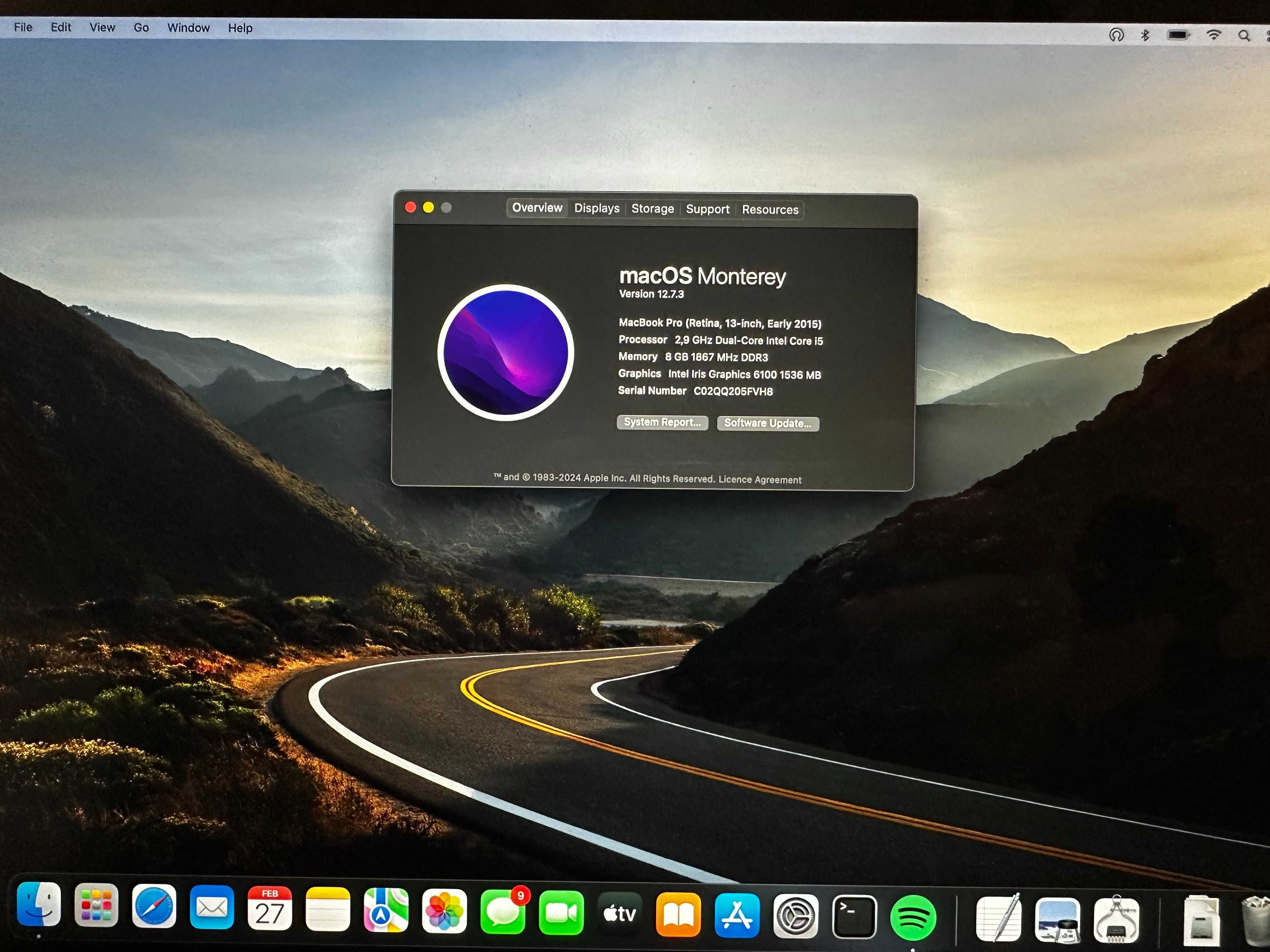
Task: Minimize About This Mac with yellow button
Action: click(428, 207)
